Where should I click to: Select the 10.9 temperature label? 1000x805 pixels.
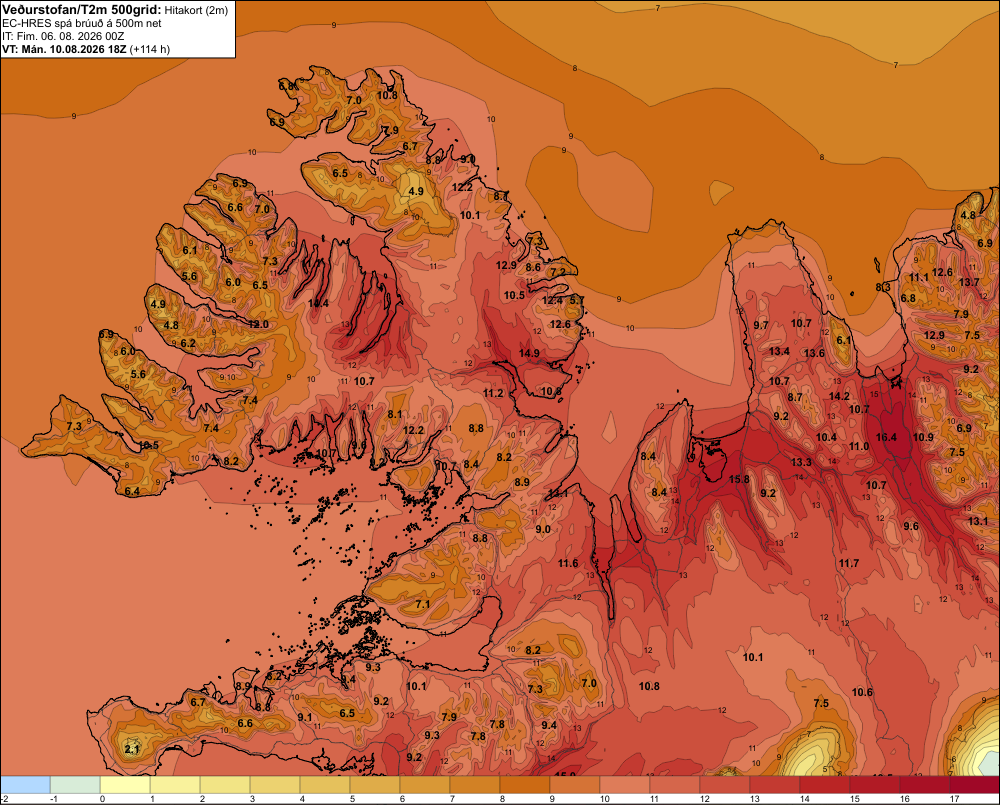[x=923, y=437]
